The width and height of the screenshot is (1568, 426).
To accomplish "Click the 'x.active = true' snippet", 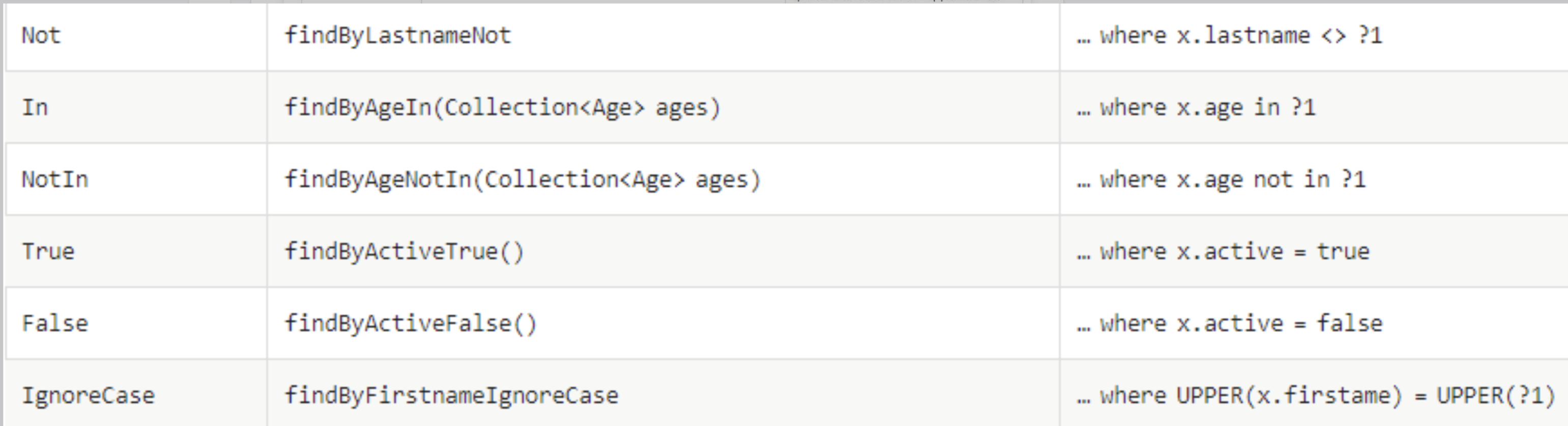I will 1273,251.
